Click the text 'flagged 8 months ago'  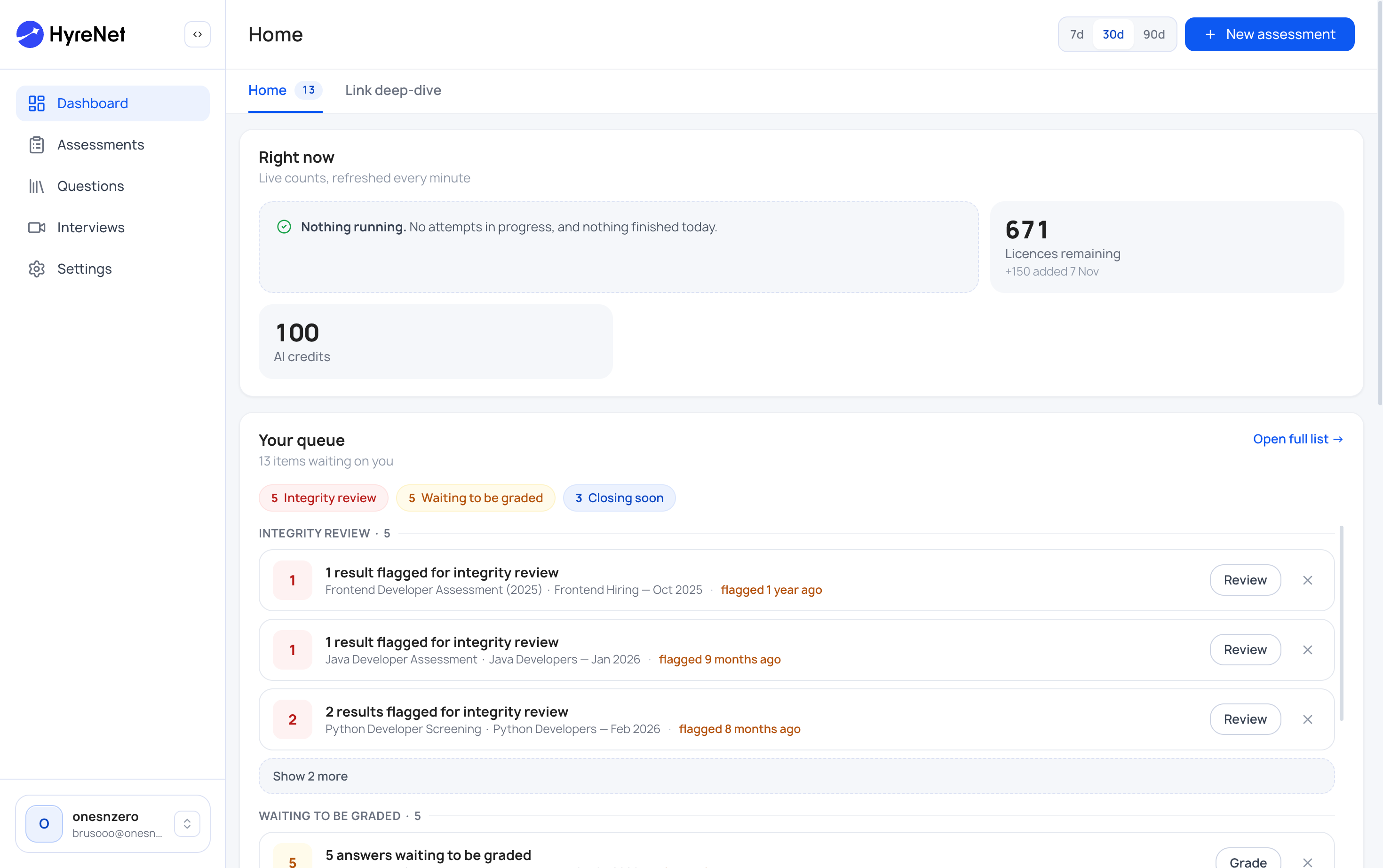click(739, 728)
